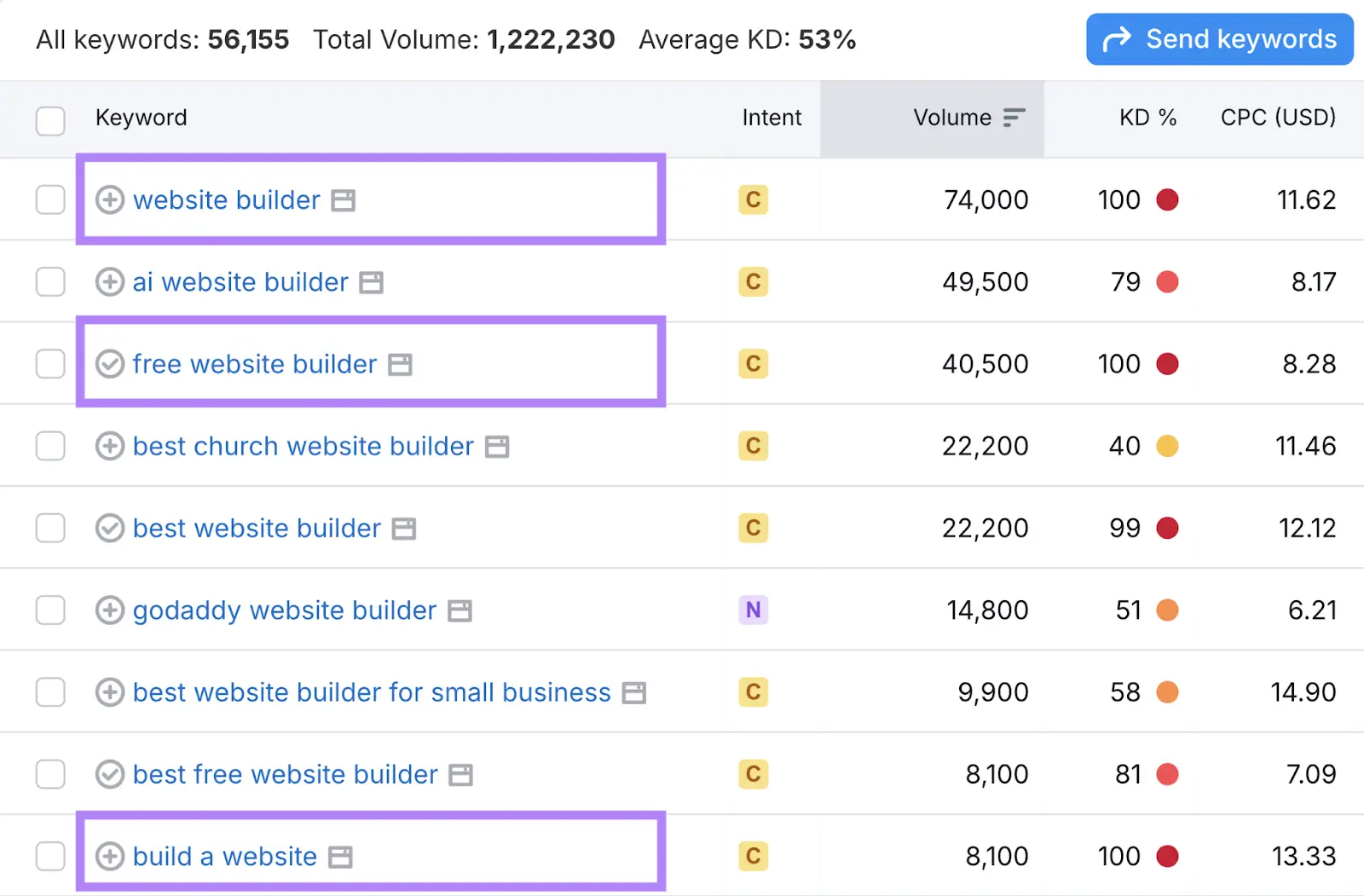Click the Volume sort arrow
Screen dimensions: 1364x896
1014,119
